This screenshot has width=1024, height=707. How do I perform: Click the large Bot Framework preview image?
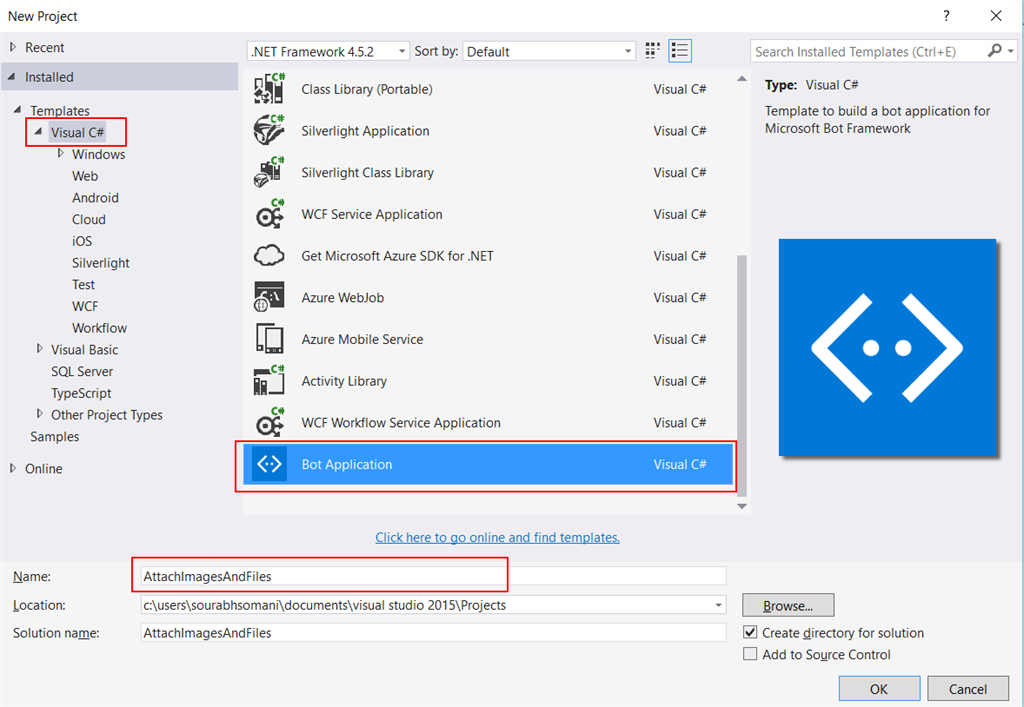pyautogui.click(x=888, y=347)
